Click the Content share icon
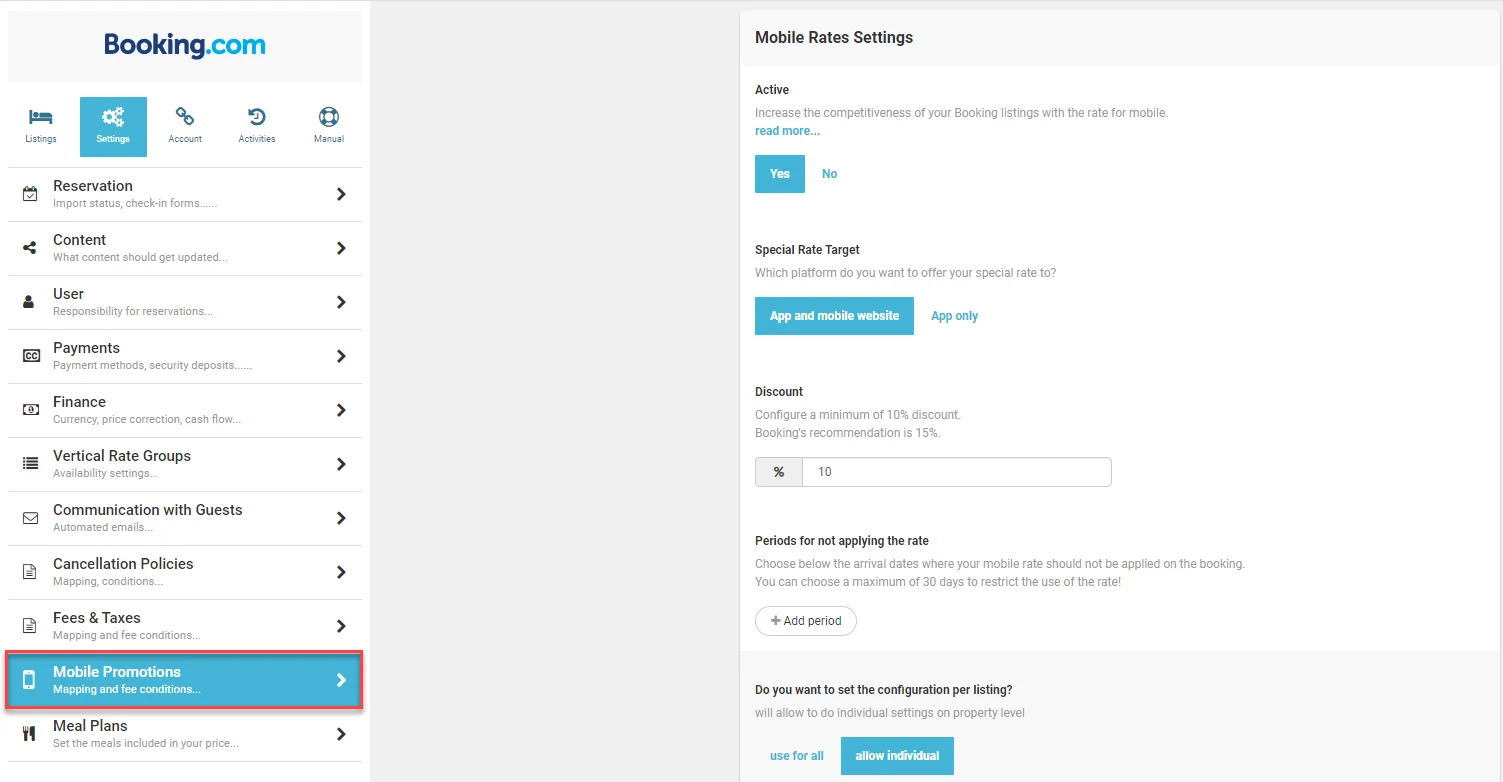Image resolution: width=1503 pixels, height=782 pixels. pos(30,248)
